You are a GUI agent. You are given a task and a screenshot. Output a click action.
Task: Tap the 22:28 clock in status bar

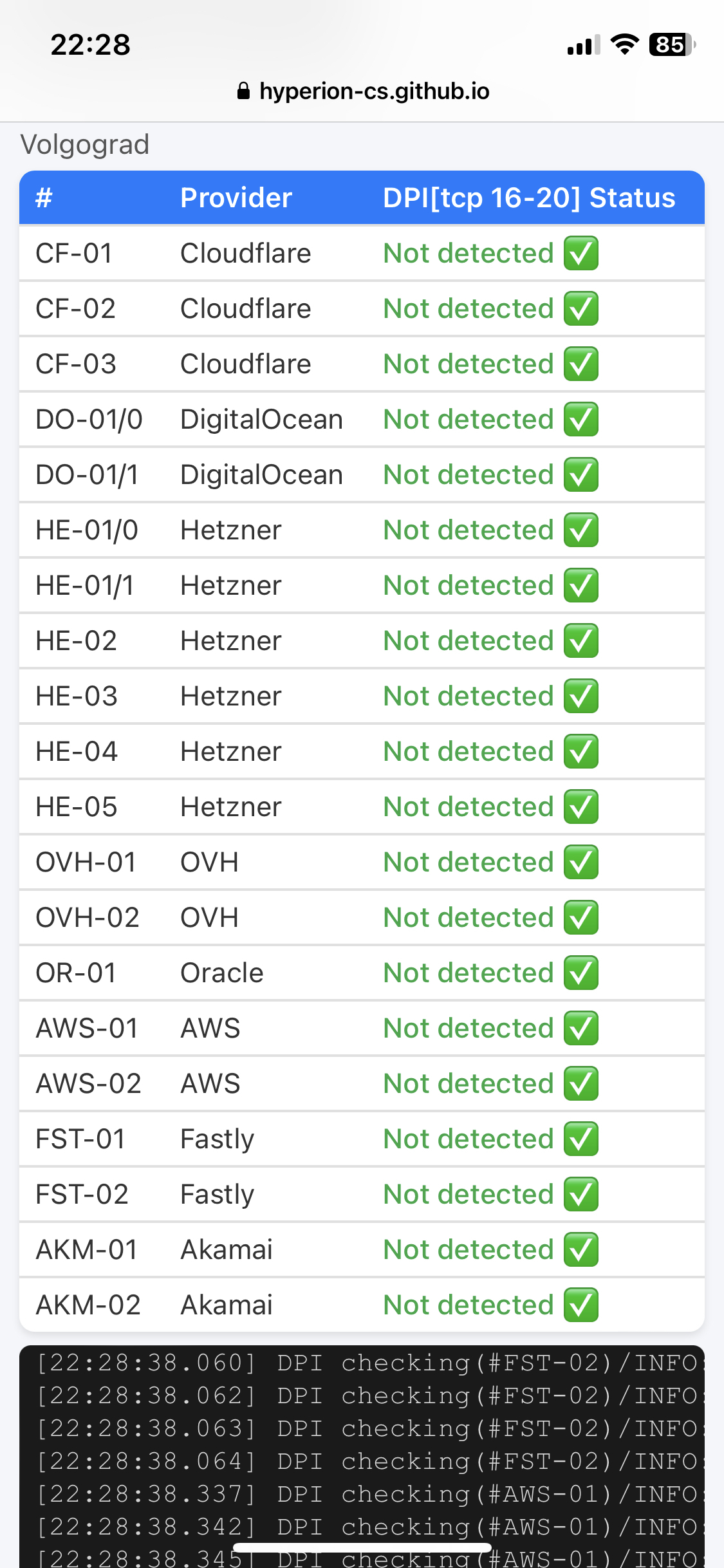(x=90, y=45)
